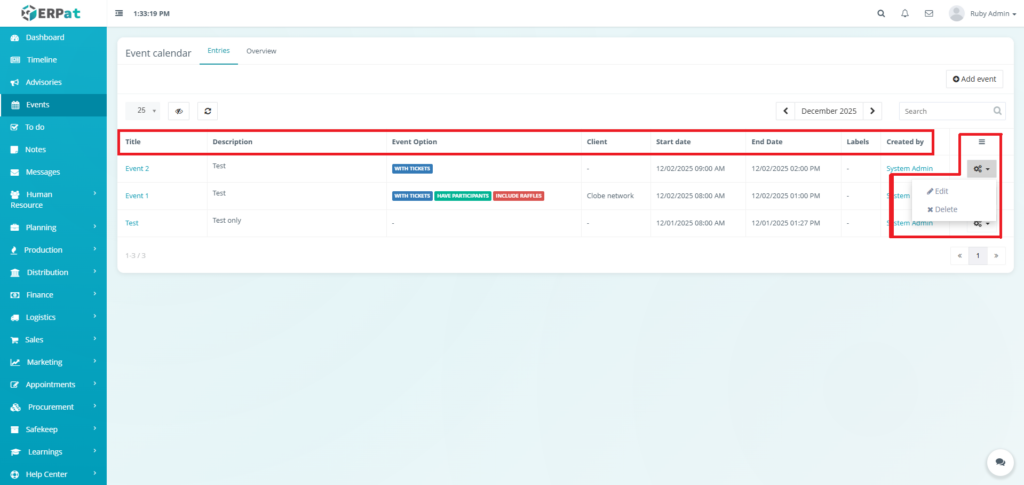Toggle column visibility eye button

click(179, 111)
